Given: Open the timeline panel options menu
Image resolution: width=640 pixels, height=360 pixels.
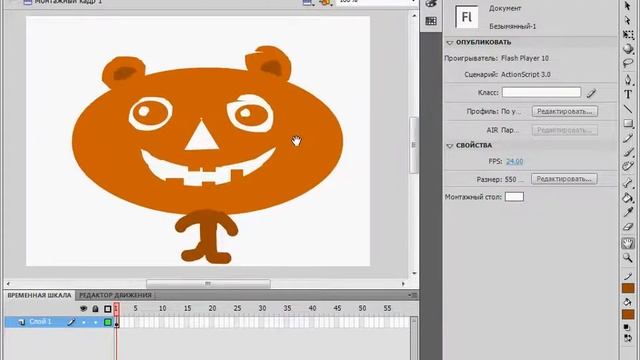Looking at the screenshot, I should pyautogui.click(x=413, y=295).
